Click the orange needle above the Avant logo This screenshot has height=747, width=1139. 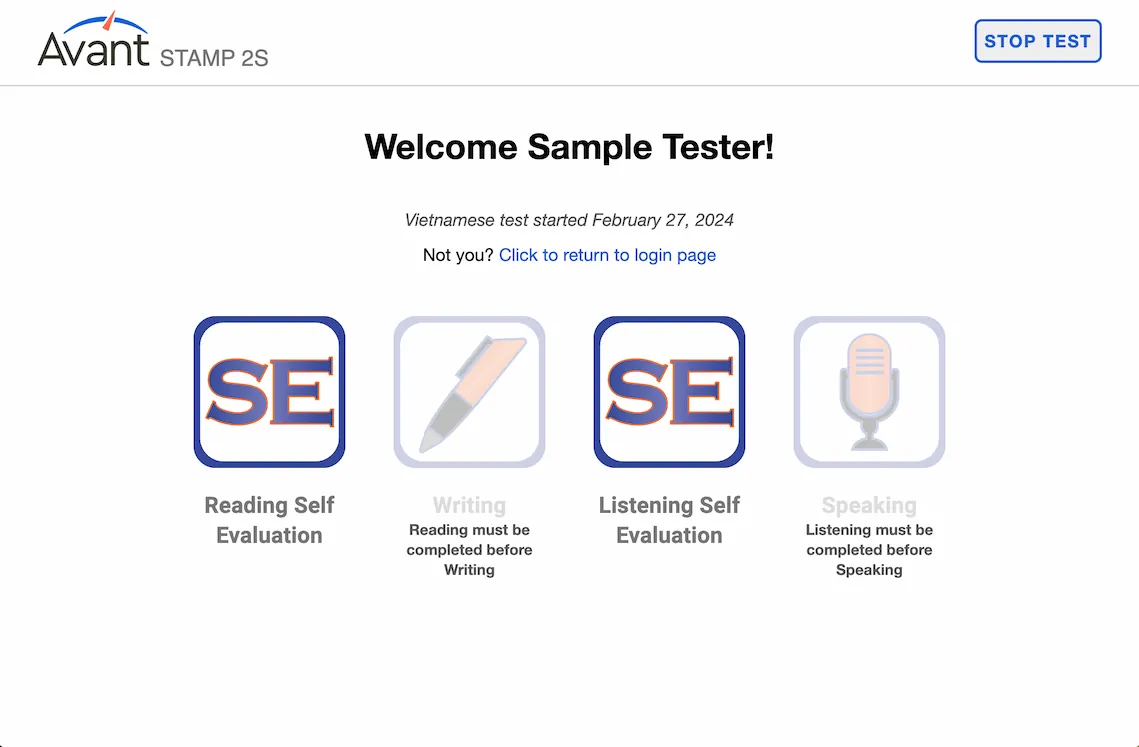(x=110, y=20)
